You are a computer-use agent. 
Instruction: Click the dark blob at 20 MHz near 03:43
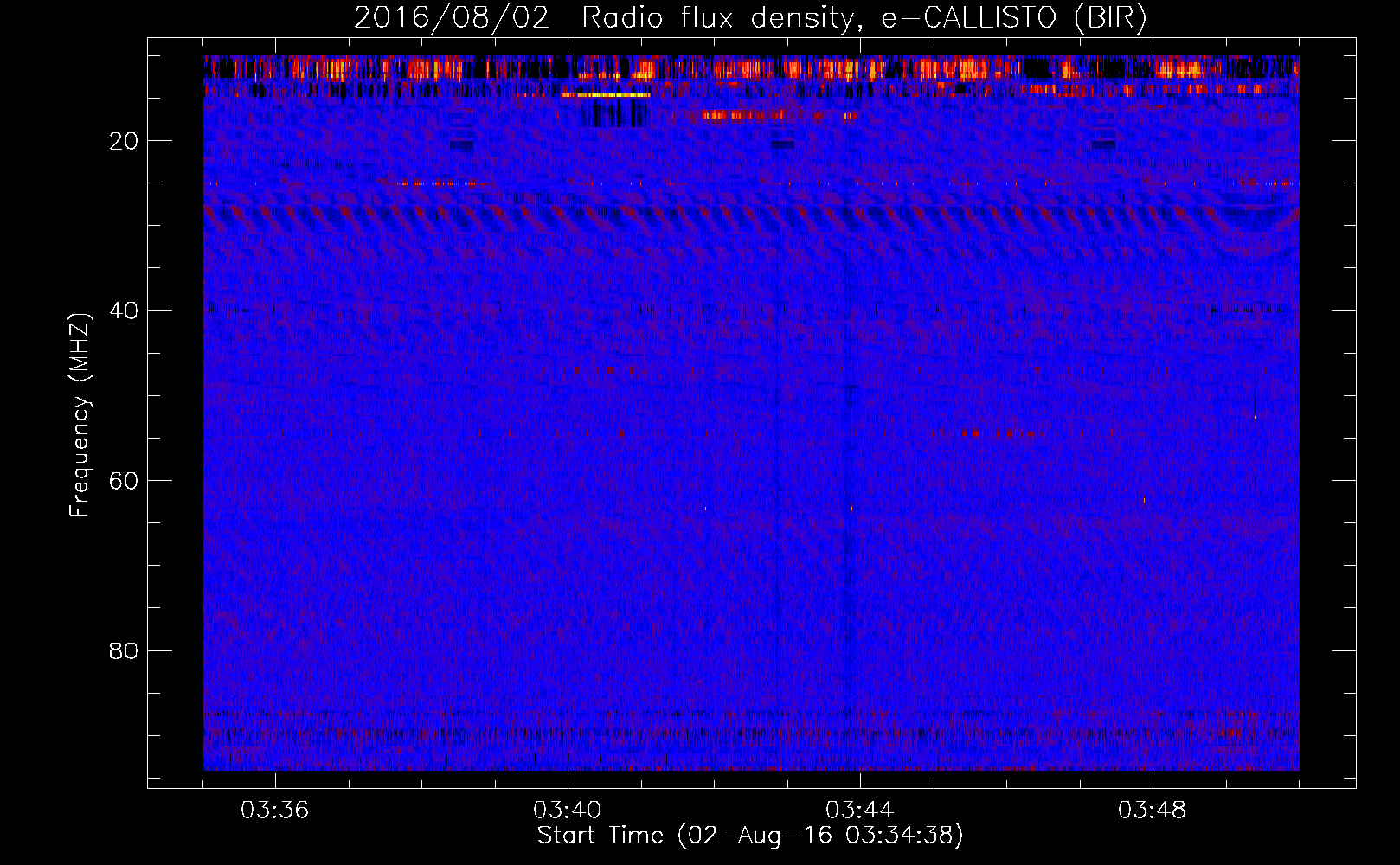coord(782,141)
